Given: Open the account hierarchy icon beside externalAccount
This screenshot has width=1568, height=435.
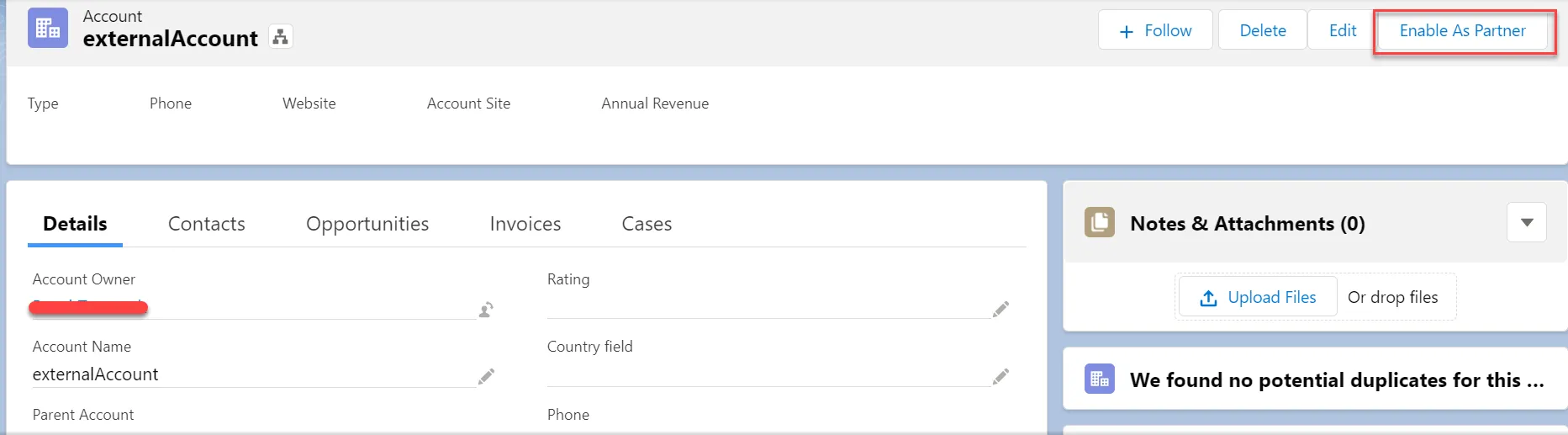Looking at the screenshot, I should [x=281, y=37].
